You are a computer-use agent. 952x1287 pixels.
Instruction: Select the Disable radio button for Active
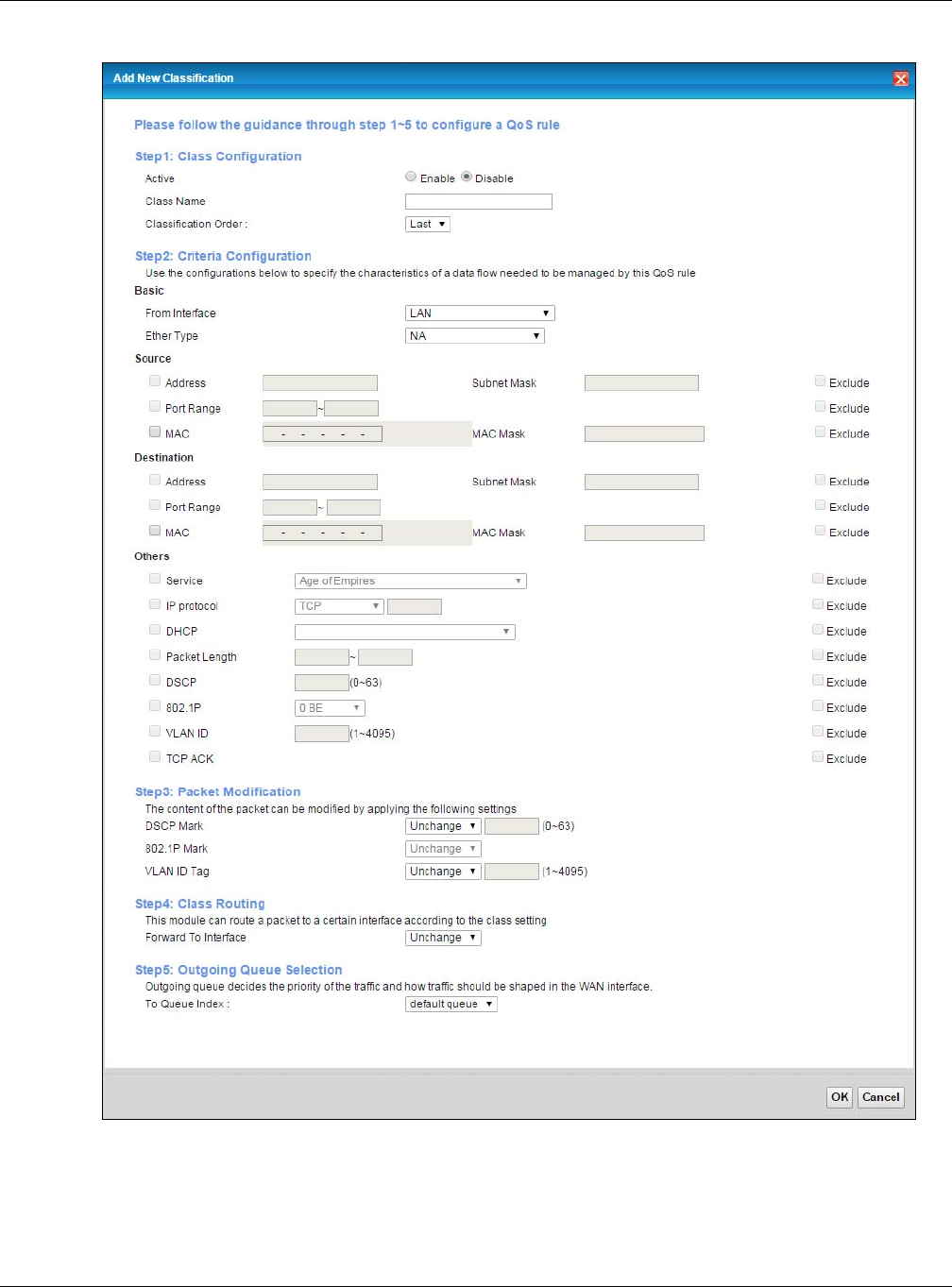pyautogui.click(x=467, y=177)
